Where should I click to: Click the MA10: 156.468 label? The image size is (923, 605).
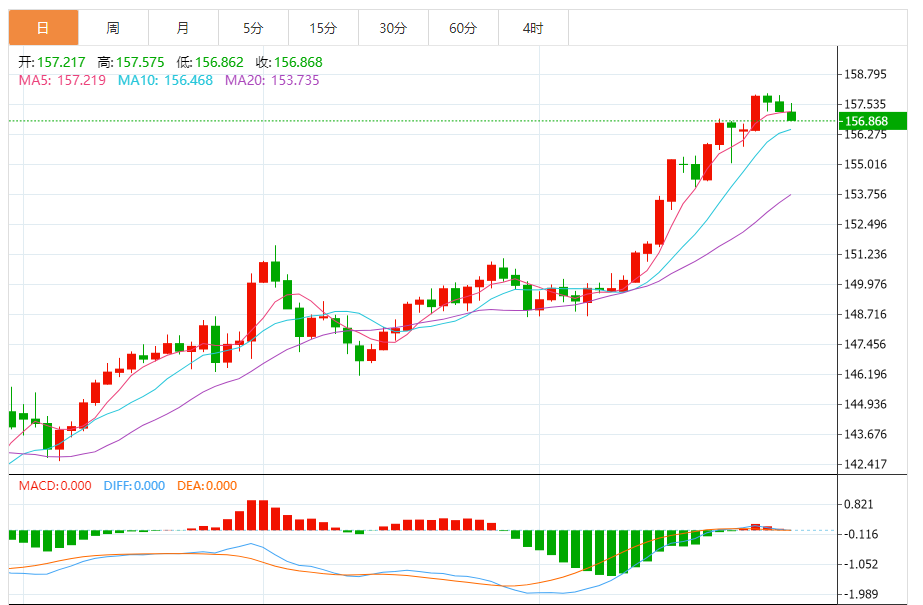(x=165, y=80)
